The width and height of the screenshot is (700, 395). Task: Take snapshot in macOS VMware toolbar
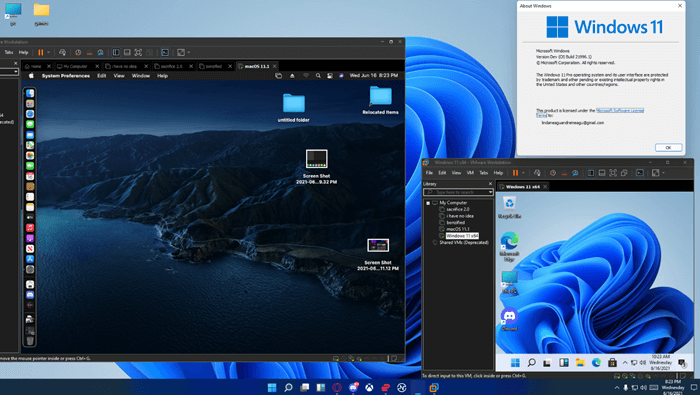pos(78,52)
